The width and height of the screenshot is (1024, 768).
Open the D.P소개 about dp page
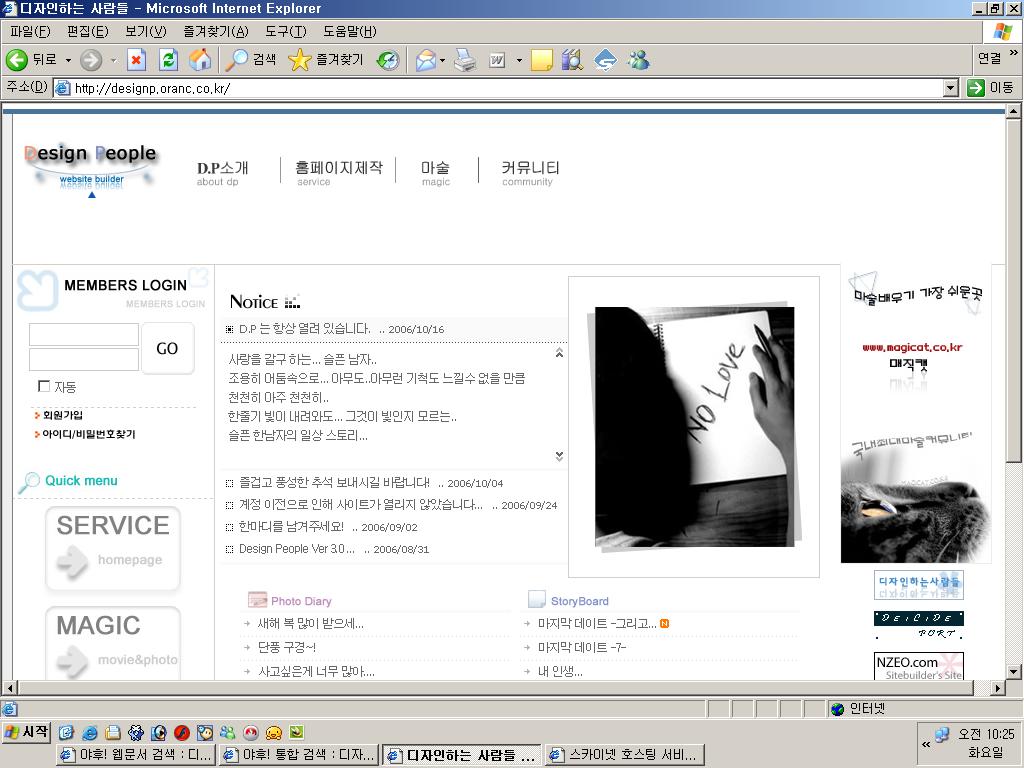click(222, 172)
